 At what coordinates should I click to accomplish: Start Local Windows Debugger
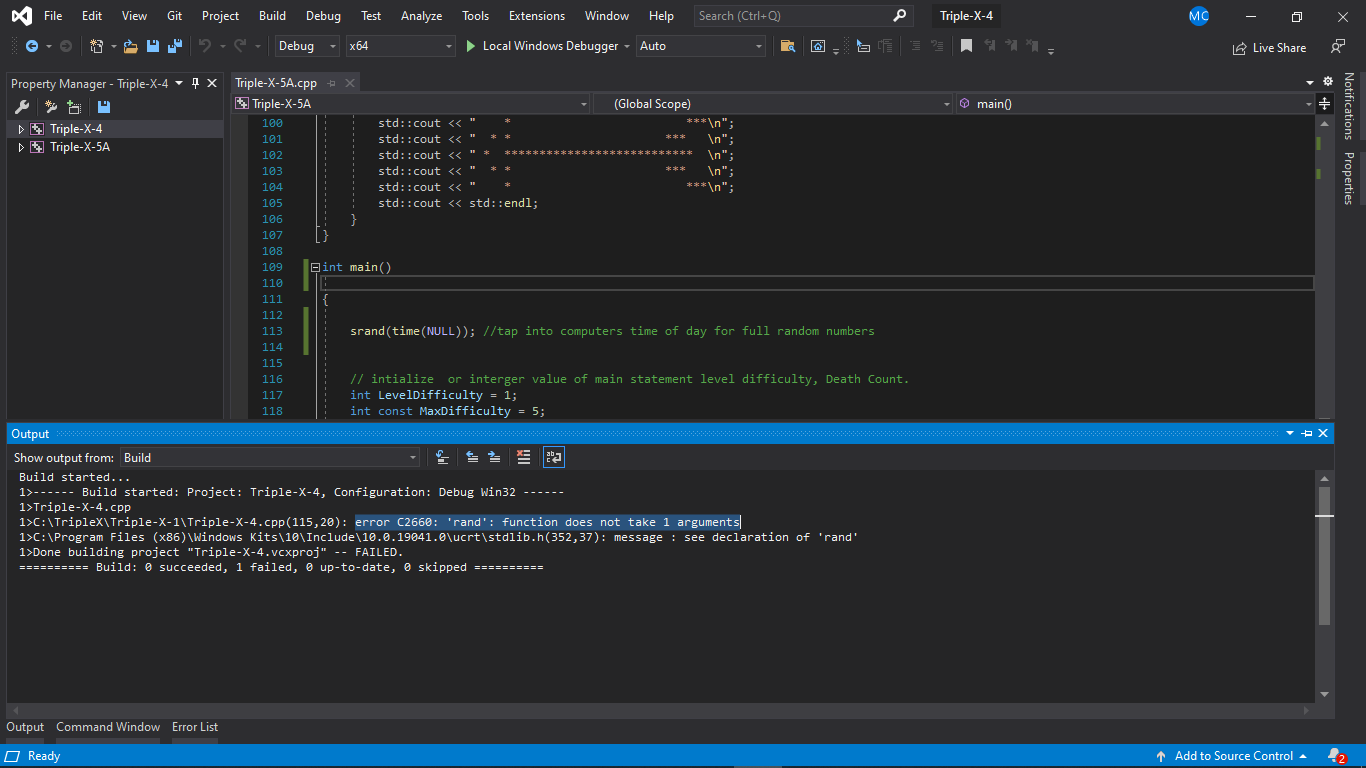(547, 46)
